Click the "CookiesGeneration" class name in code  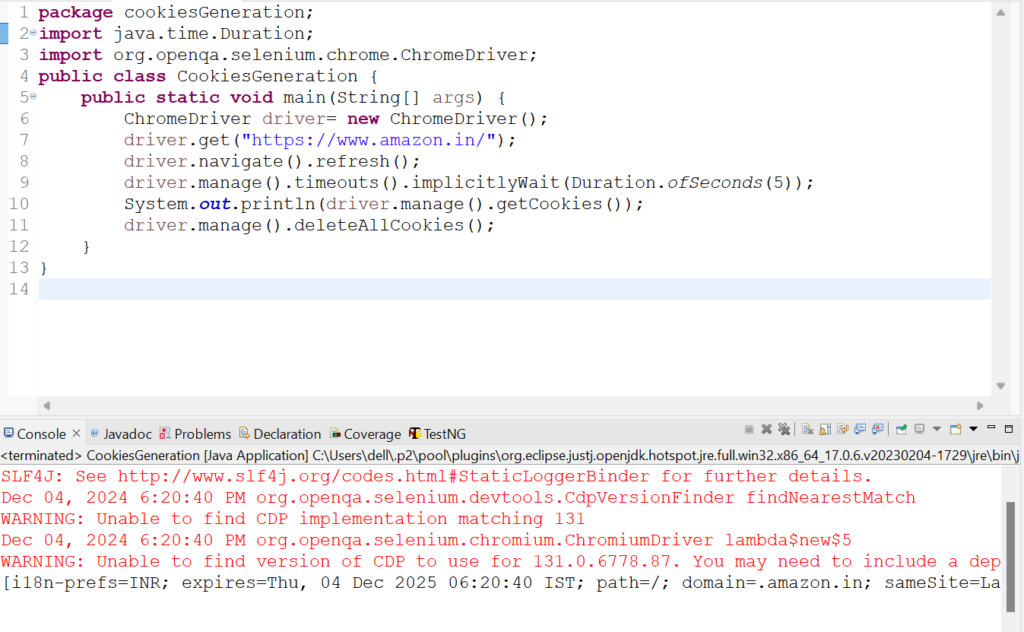coord(267,76)
